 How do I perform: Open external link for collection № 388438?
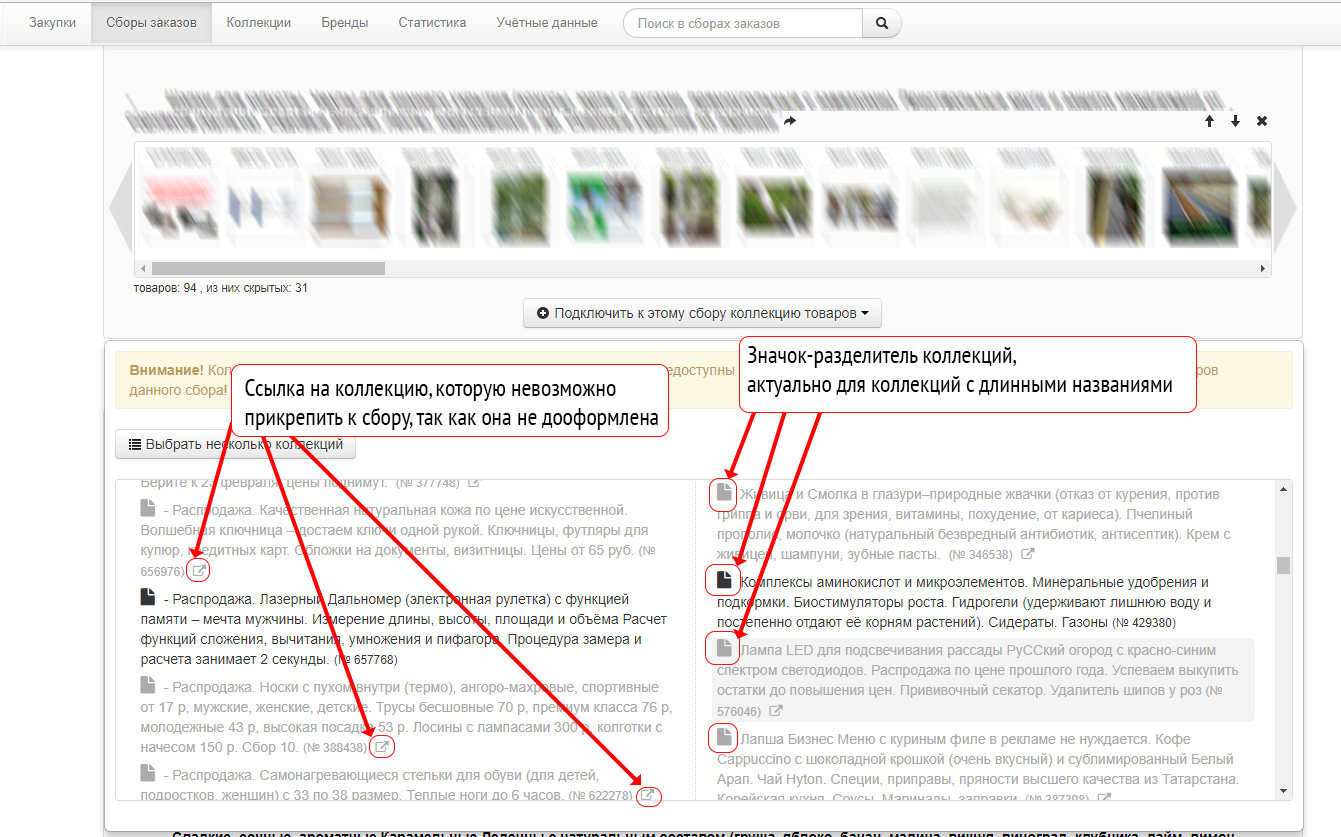381,746
